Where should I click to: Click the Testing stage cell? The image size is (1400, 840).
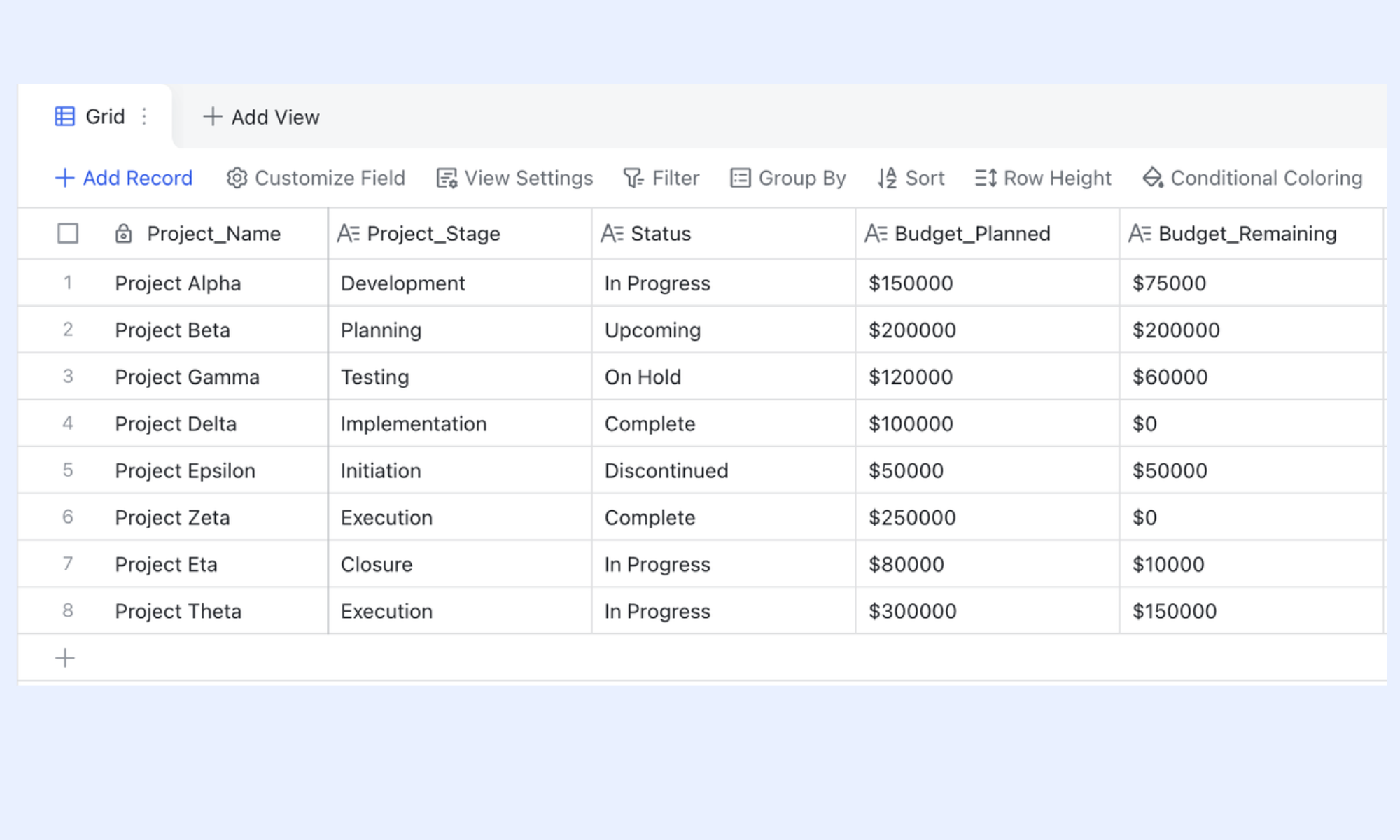pyautogui.click(x=460, y=377)
